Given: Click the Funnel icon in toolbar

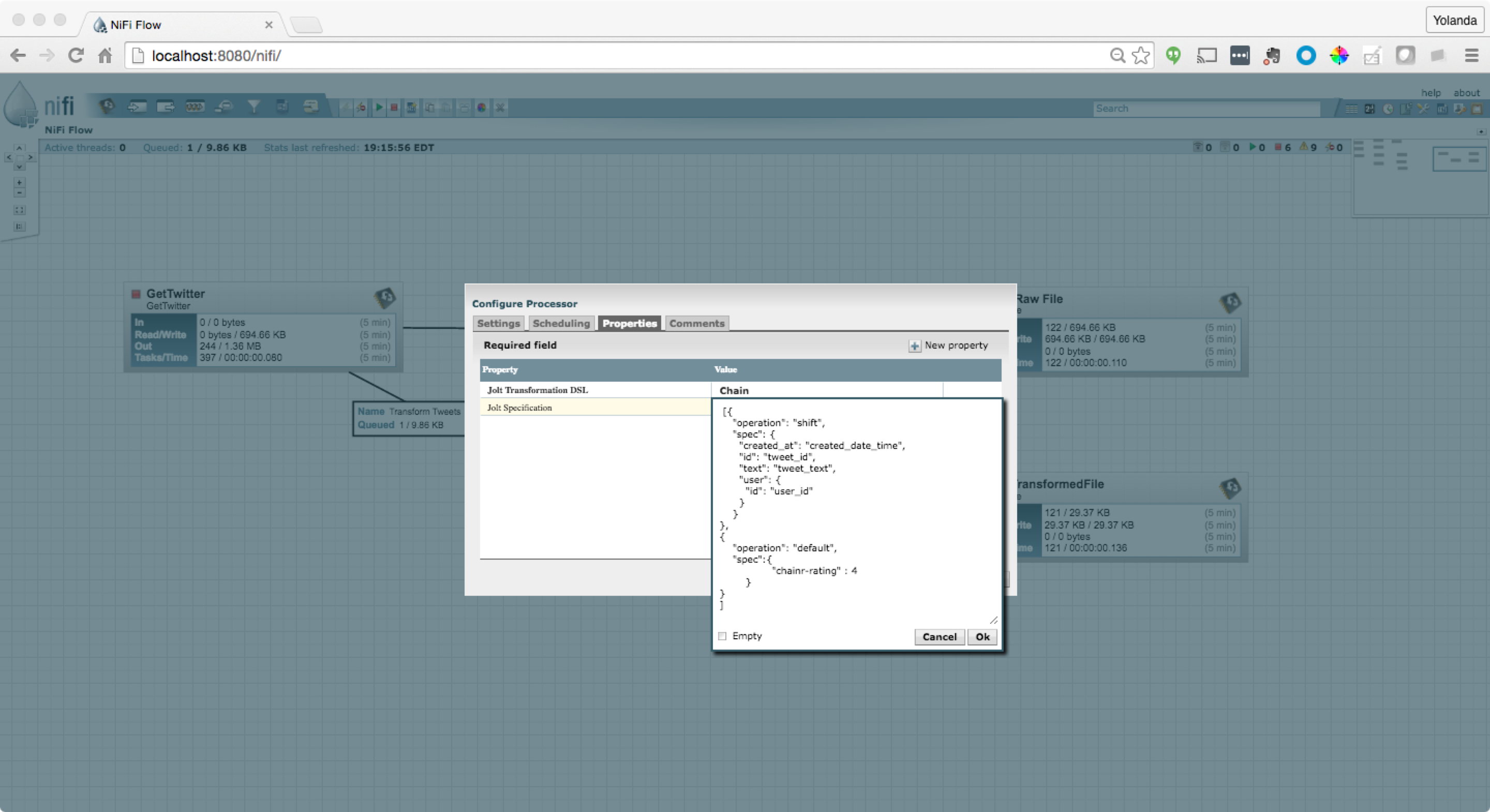Looking at the screenshot, I should pos(254,107).
